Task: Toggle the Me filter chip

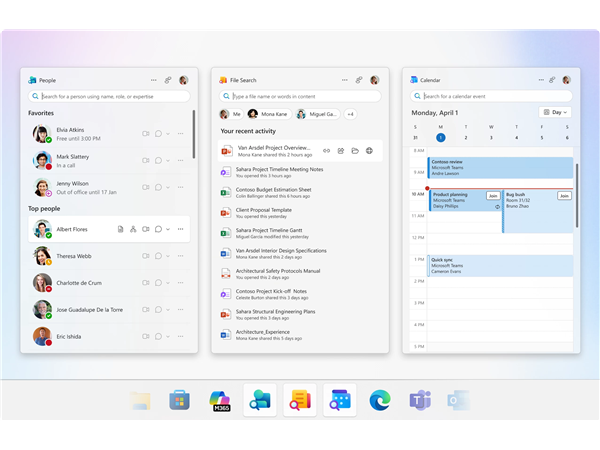Action: pos(231,114)
